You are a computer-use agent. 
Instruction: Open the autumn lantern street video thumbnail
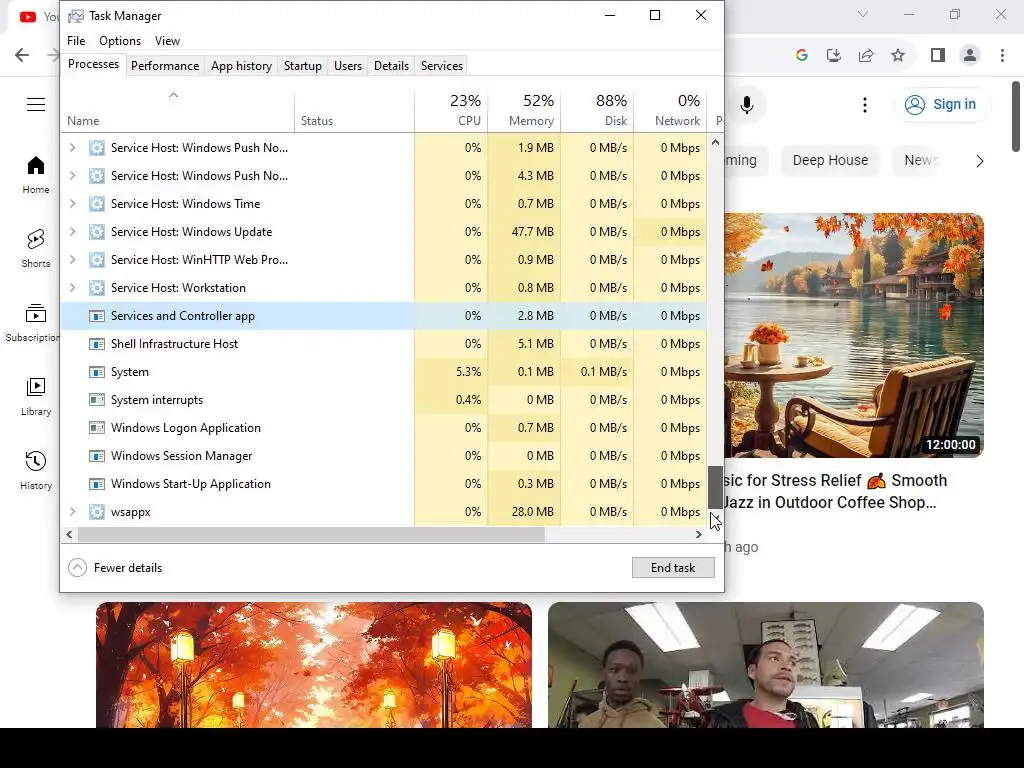coord(313,665)
